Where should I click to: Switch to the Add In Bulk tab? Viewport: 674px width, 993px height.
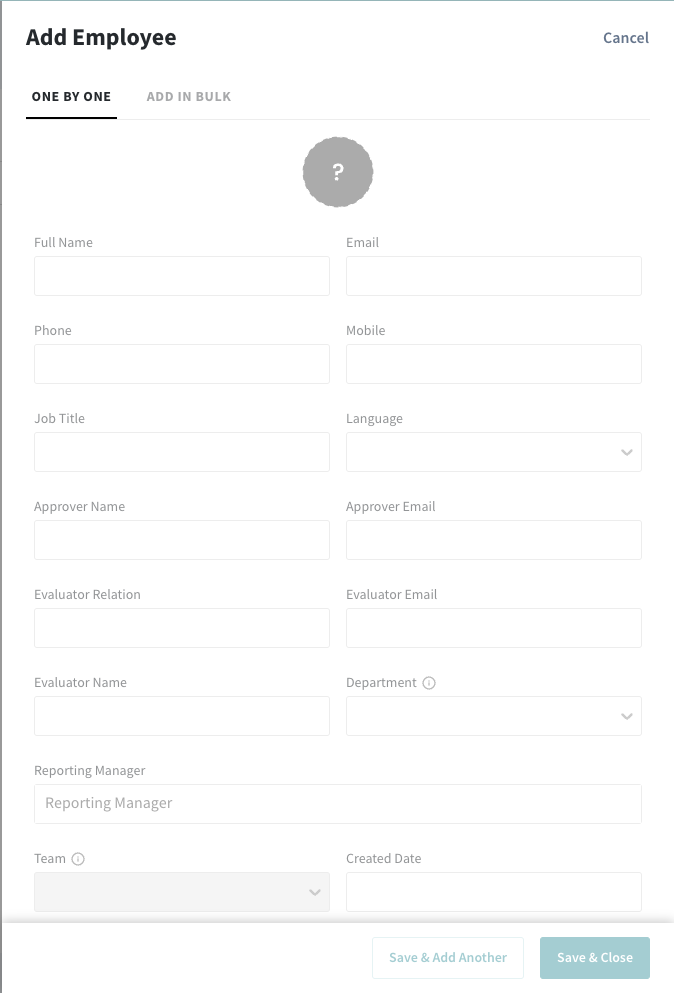189,97
